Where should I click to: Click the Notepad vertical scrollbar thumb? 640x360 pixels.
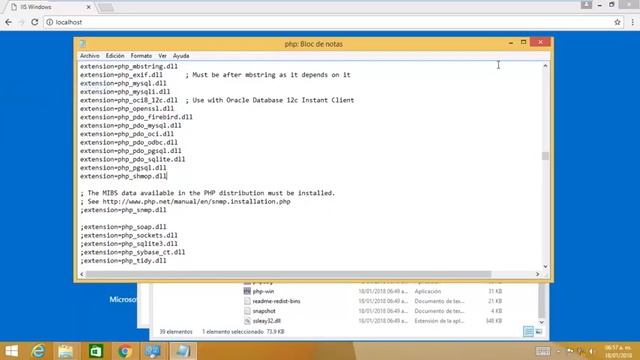tap(545, 156)
